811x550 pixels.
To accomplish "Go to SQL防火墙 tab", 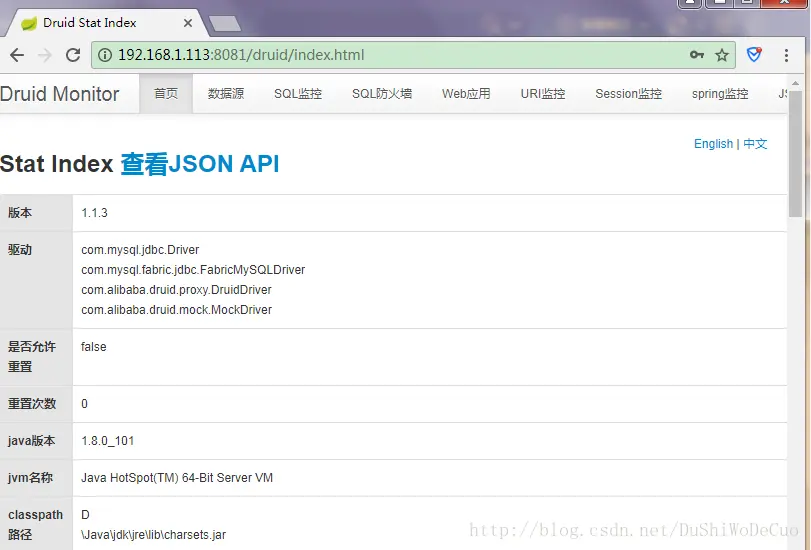I will click(x=382, y=94).
